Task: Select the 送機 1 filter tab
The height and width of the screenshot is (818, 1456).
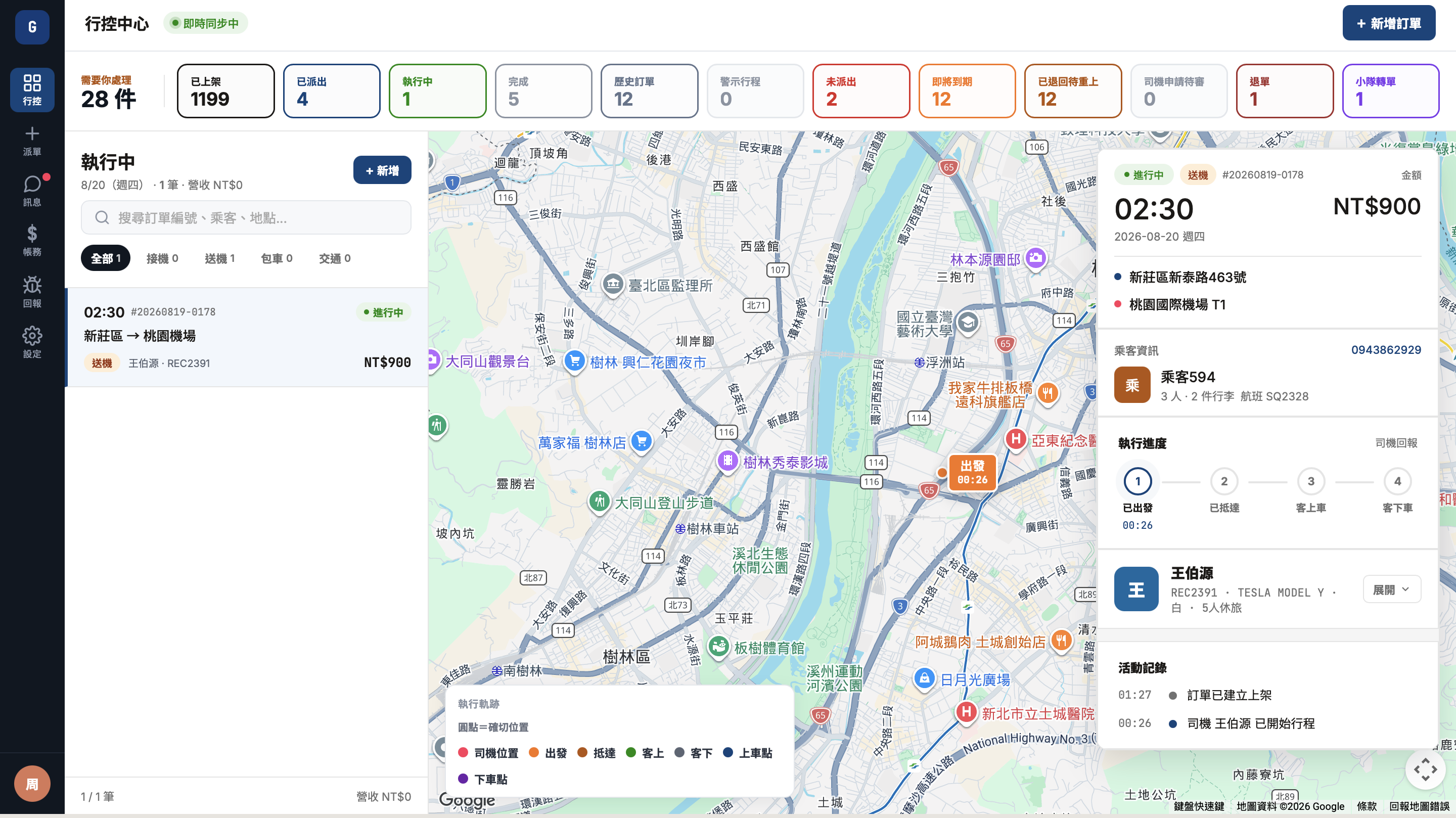Action: point(220,258)
